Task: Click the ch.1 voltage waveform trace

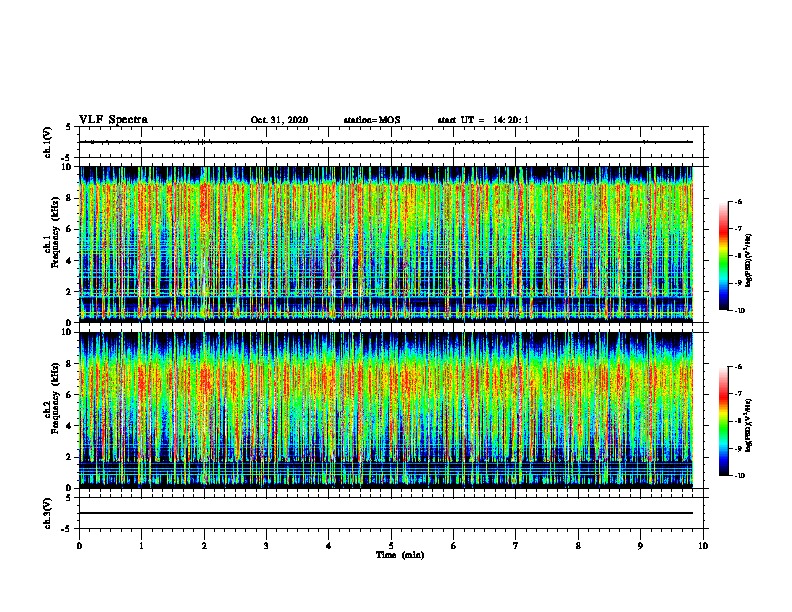Action: (x=386, y=142)
